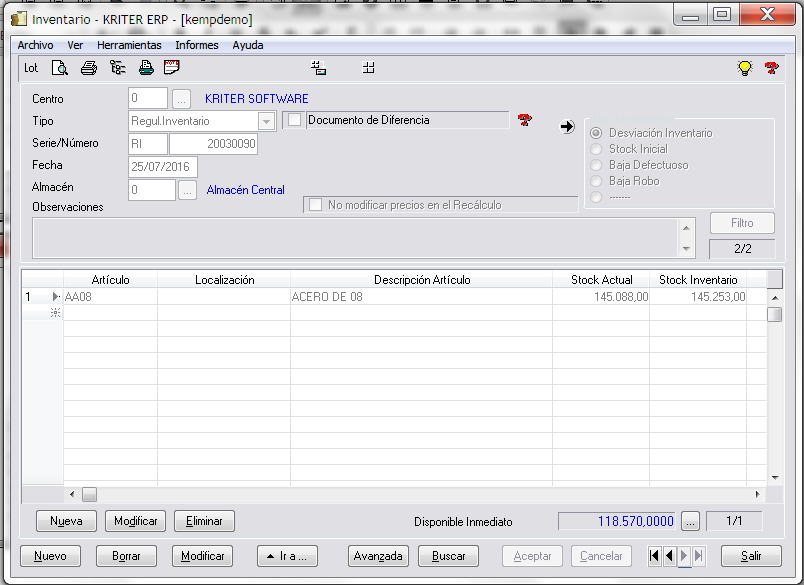The image size is (804, 585).
Task: Click the teal fax printer icon
Action: point(146,68)
